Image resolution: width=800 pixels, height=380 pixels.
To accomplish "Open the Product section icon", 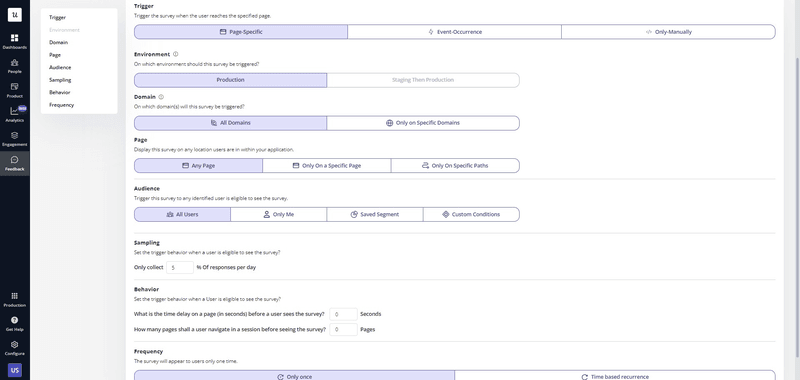I will click(14, 90).
